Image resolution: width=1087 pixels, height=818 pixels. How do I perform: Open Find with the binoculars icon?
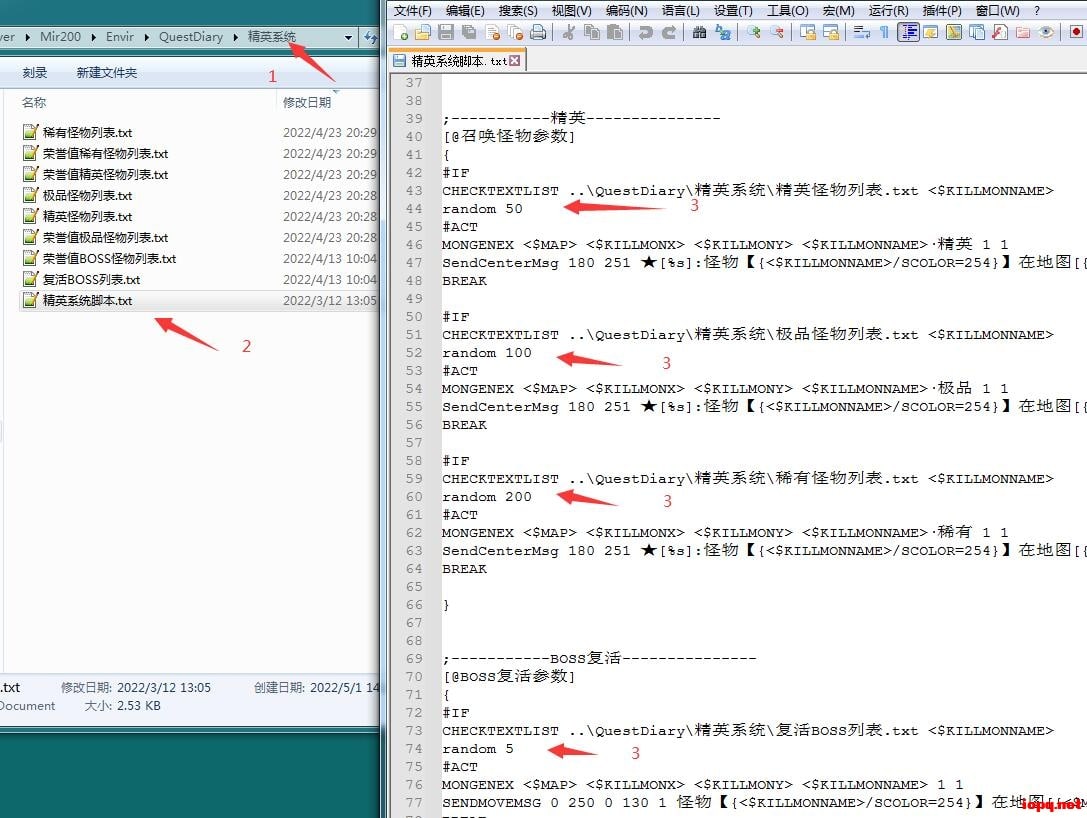[700, 32]
